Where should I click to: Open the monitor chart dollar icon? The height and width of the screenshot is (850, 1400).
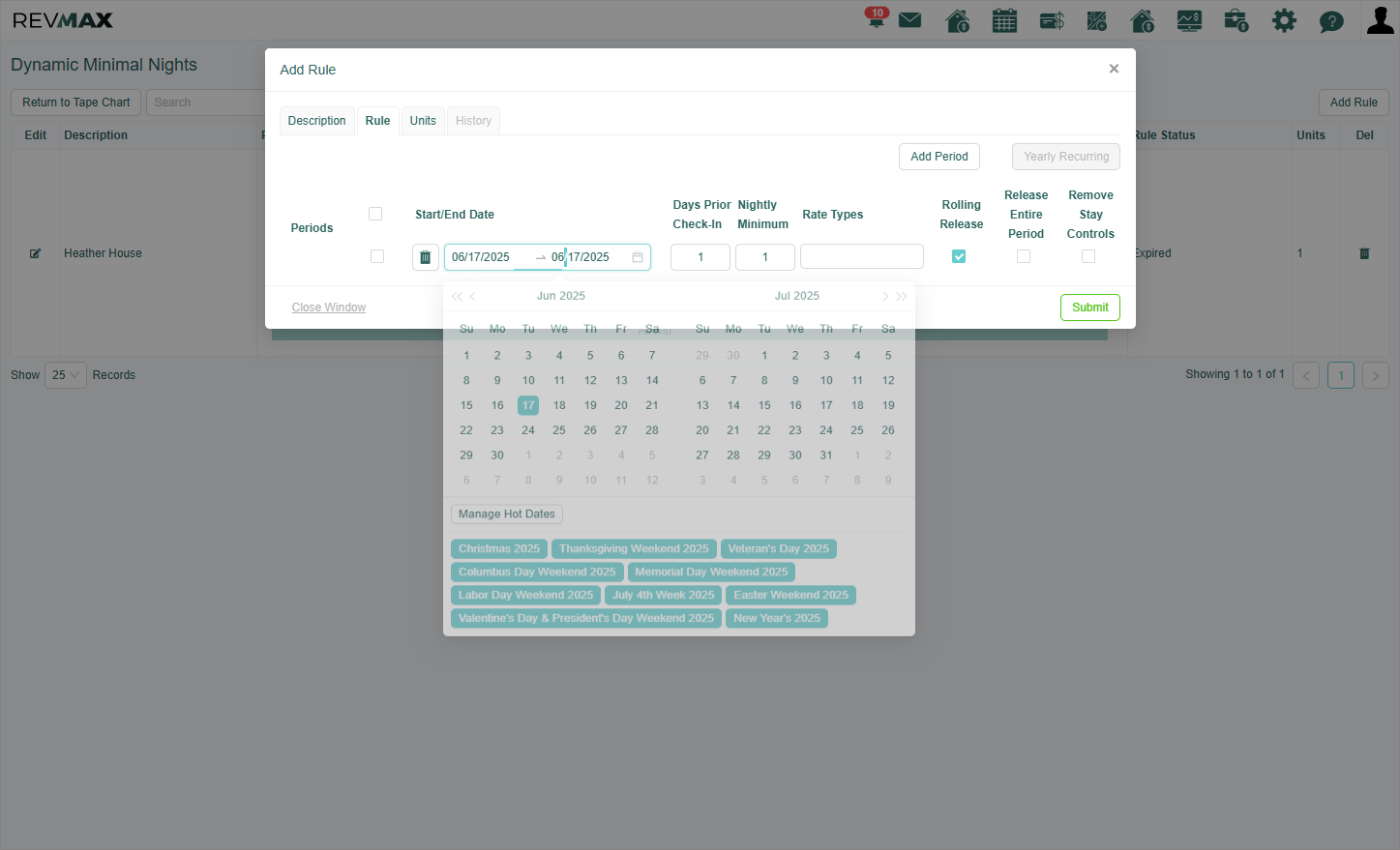[1189, 20]
